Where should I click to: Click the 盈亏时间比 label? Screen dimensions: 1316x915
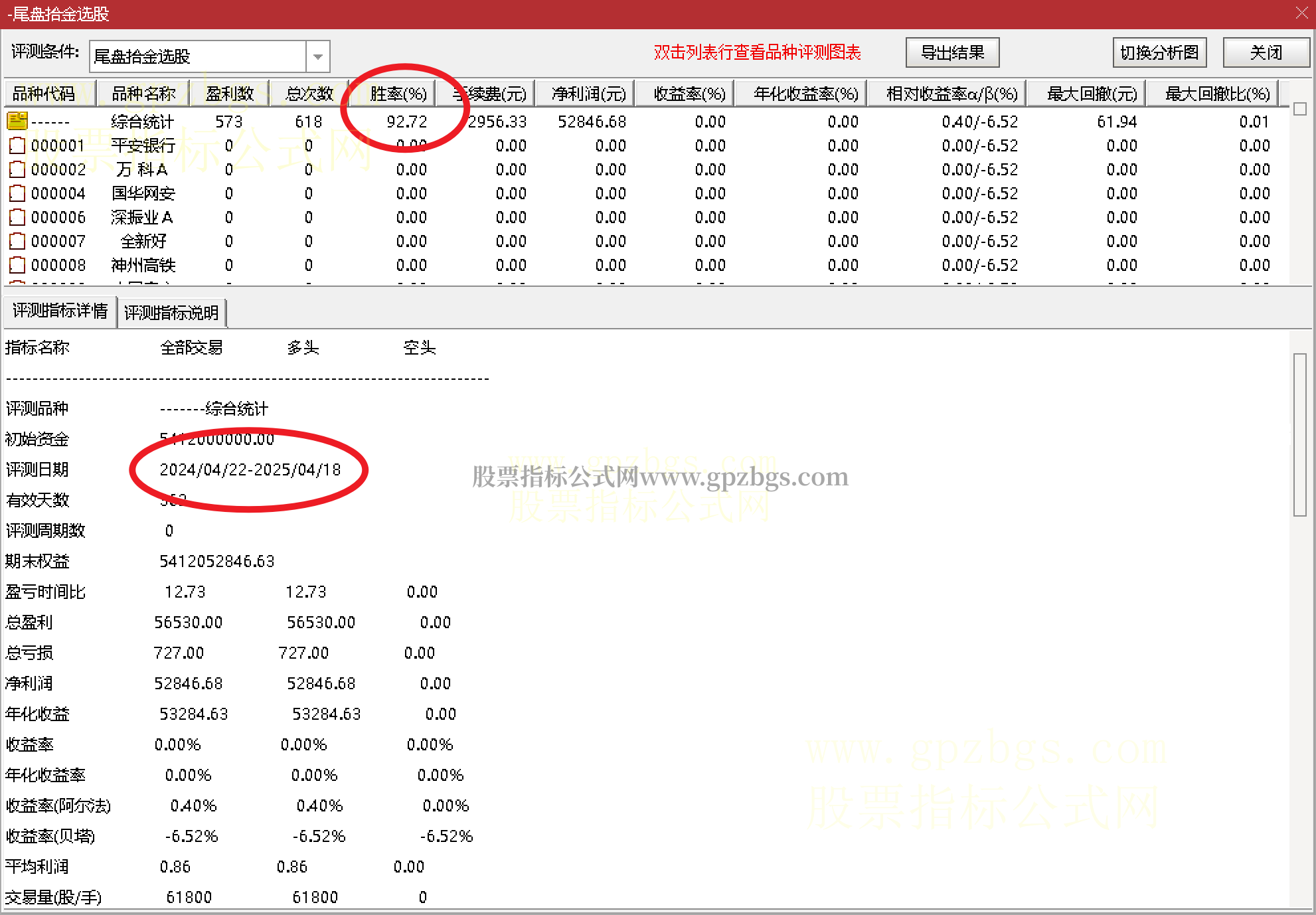[x=45, y=592]
